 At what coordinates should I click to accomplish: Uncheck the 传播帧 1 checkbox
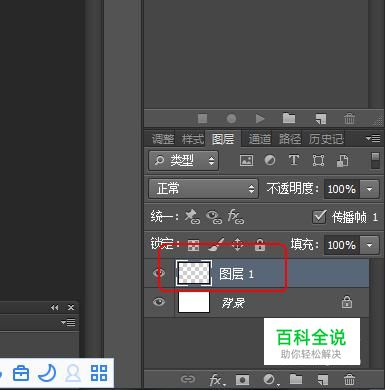319,217
